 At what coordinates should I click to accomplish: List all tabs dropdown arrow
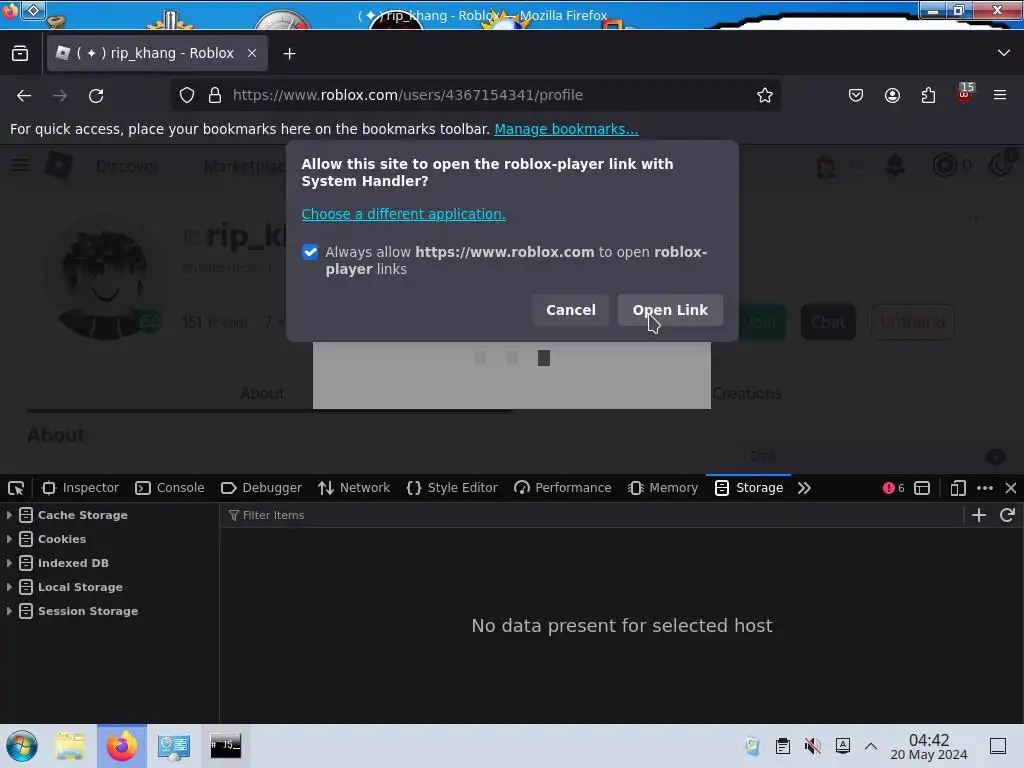(x=1004, y=53)
